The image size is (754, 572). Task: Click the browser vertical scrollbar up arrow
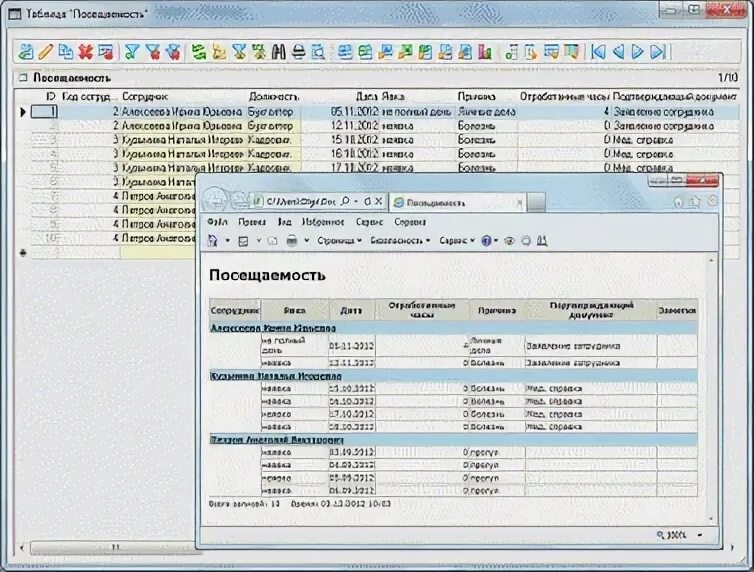[x=711, y=260]
